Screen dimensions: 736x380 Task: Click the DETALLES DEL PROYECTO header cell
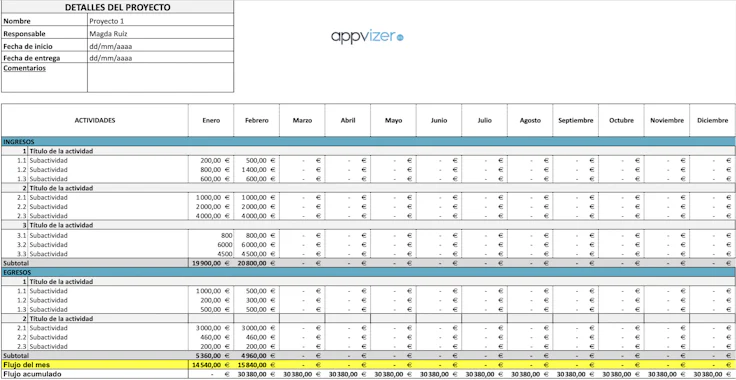[x=117, y=7]
